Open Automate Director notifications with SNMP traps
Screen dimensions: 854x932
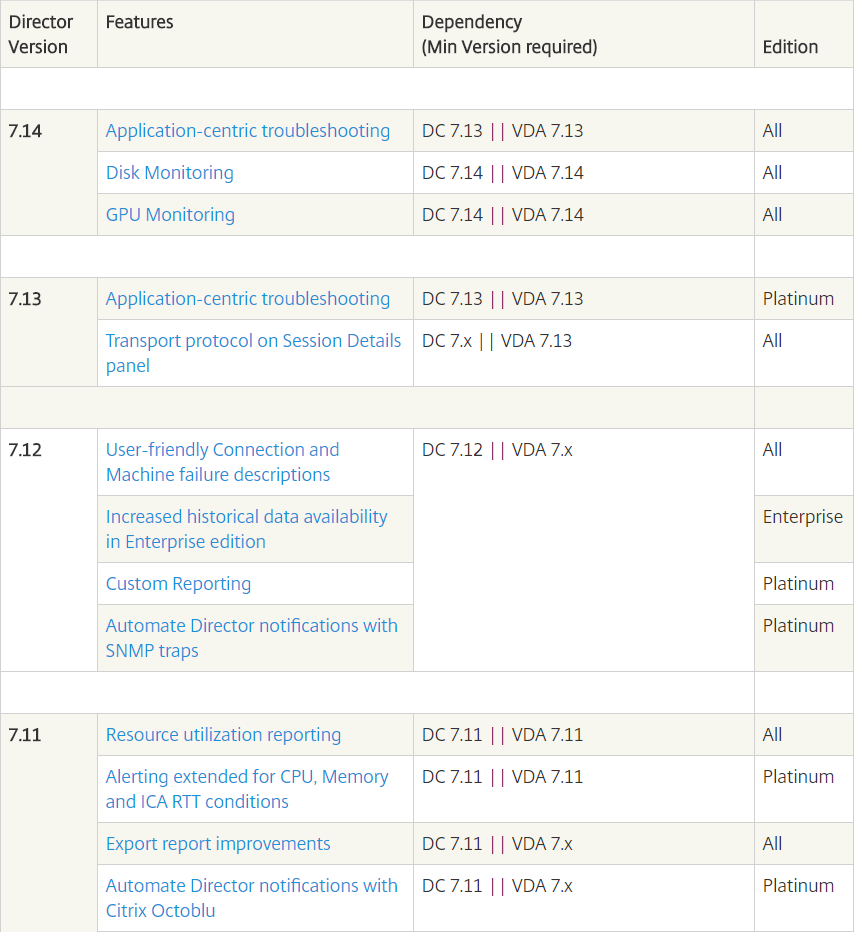251,638
